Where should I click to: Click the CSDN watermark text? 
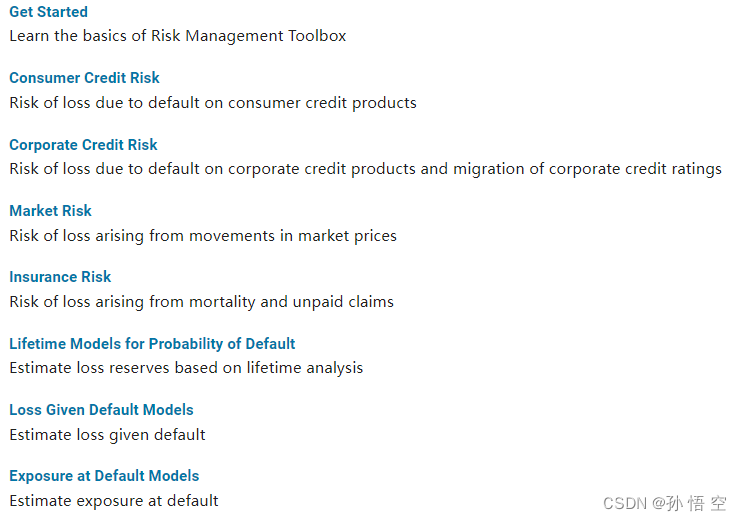coord(625,503)
